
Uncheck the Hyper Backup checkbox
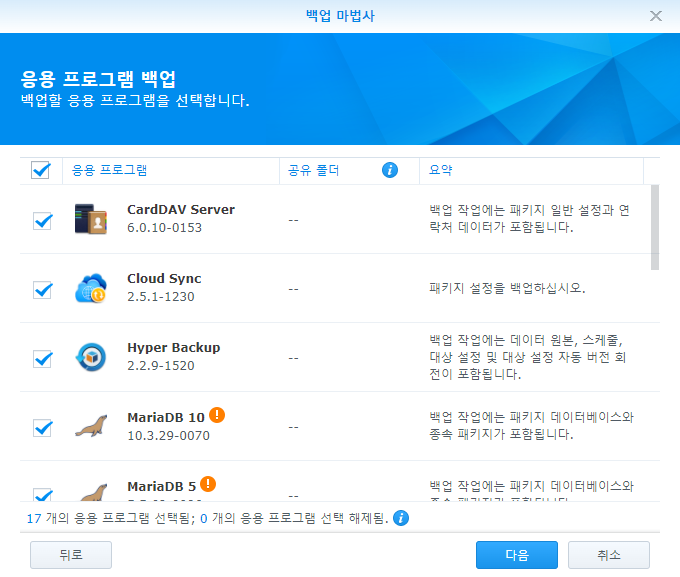[42, 359]
